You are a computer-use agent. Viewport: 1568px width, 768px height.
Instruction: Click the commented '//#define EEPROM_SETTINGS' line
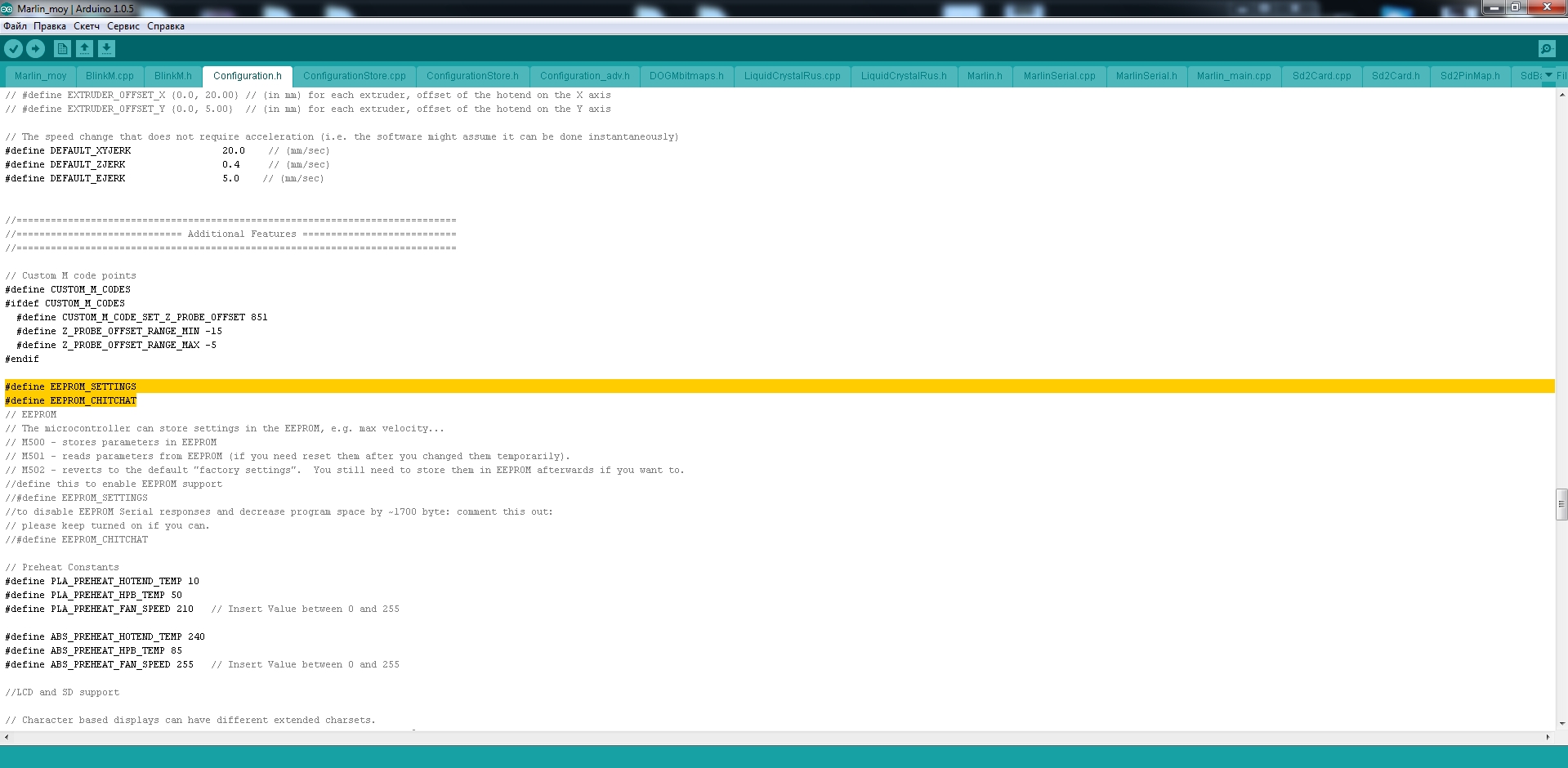click(x=77, y=498)
